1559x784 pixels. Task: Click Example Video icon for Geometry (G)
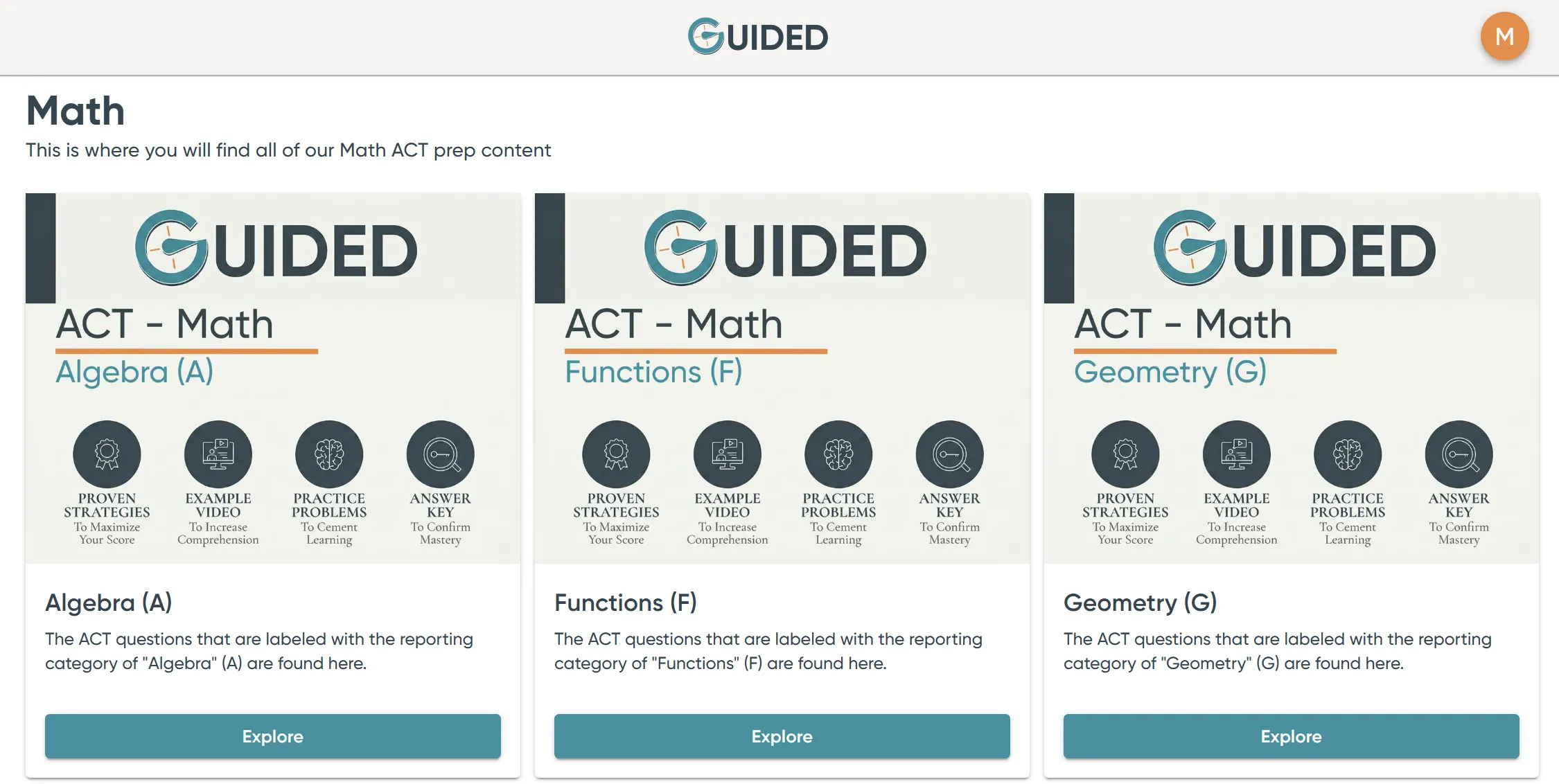pos(1236,454)
